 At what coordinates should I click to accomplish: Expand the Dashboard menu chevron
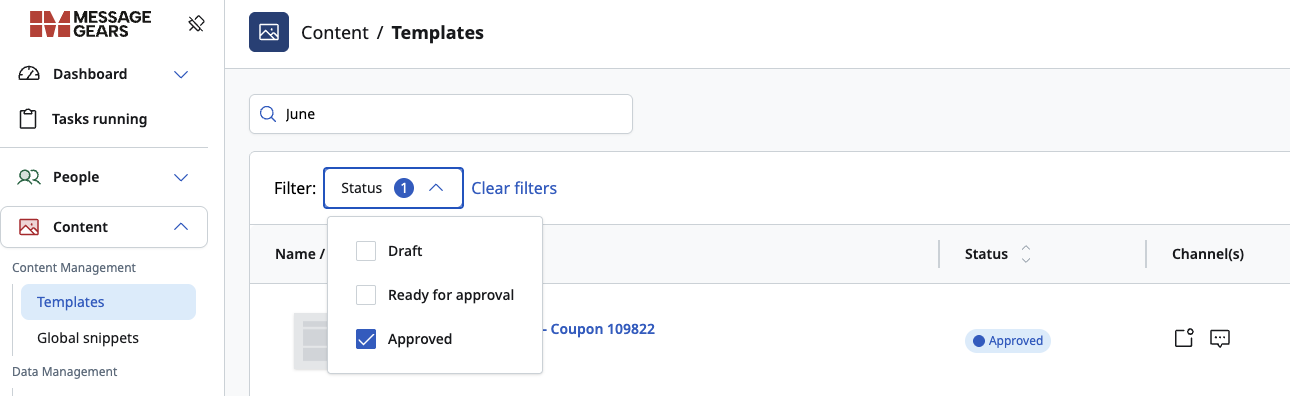[181, 74]
